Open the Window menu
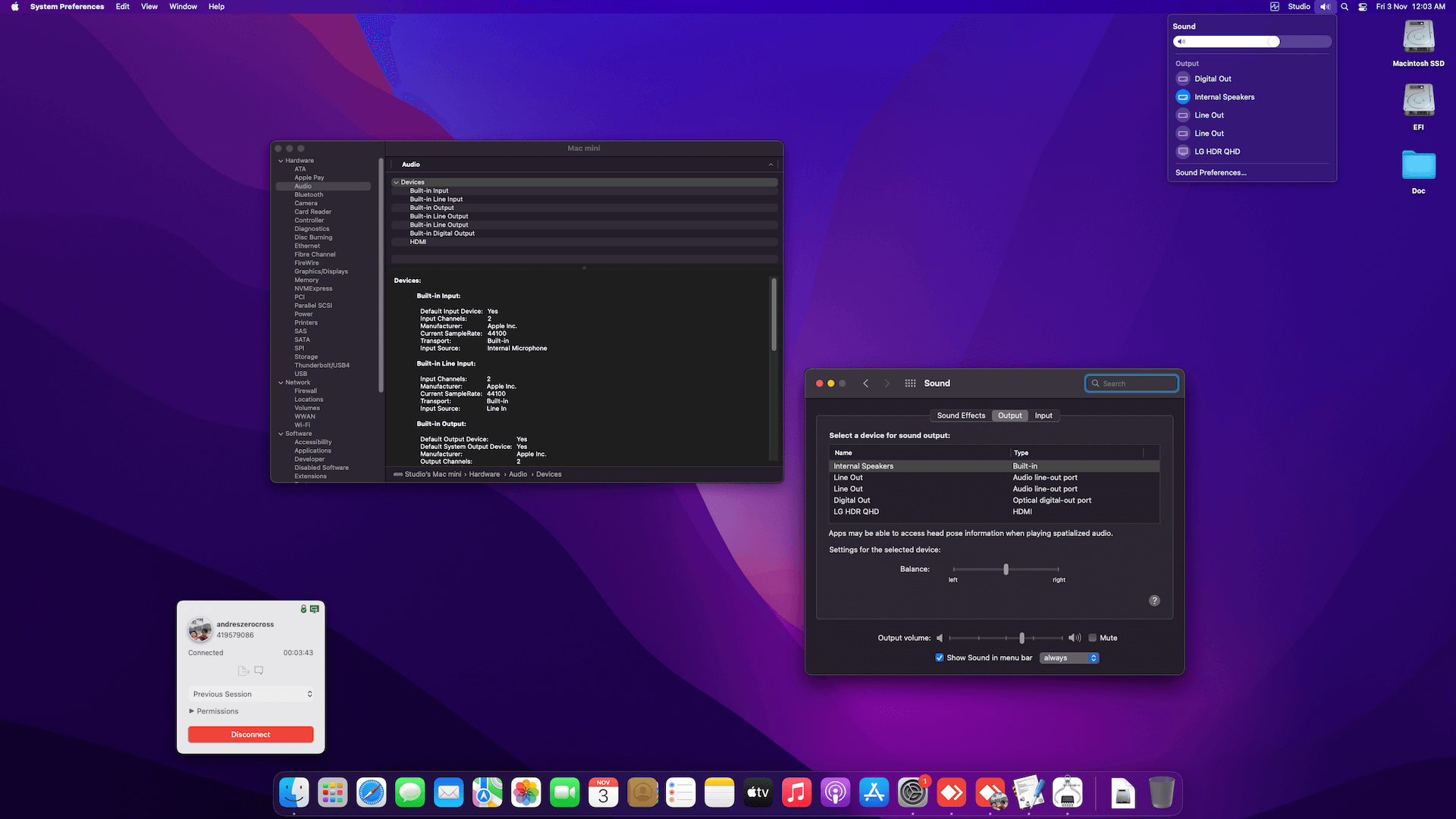Screen dimensions: 1456x819 pos(183,6)
